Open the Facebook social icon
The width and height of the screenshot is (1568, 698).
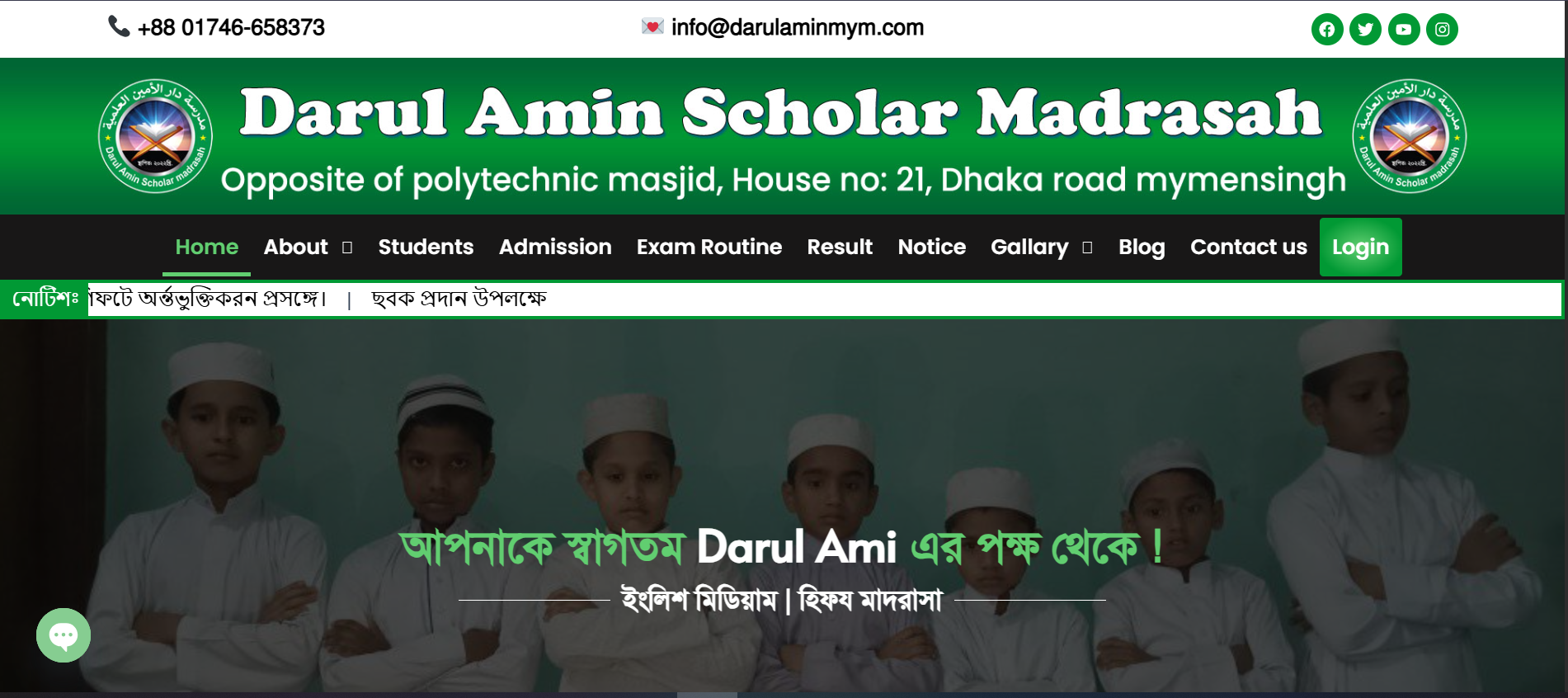pyautogui.click(x=1327, y=30)
